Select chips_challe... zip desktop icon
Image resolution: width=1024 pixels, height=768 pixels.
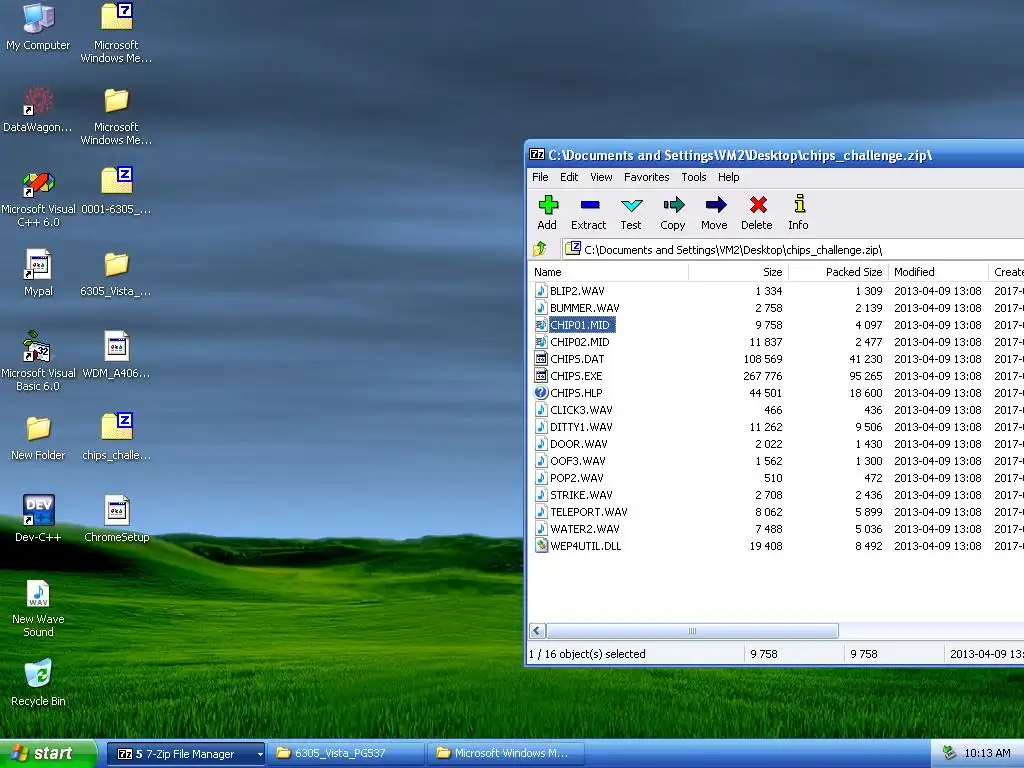coord(116,437)
